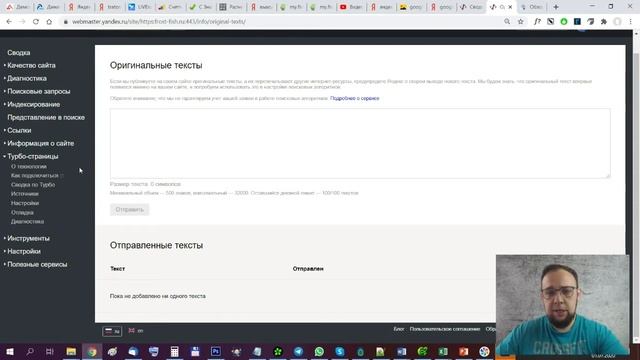Screen dimensions: 640x360
Task: Open О технологии under Турбо-страницы
Action: [x=29, y=167]
